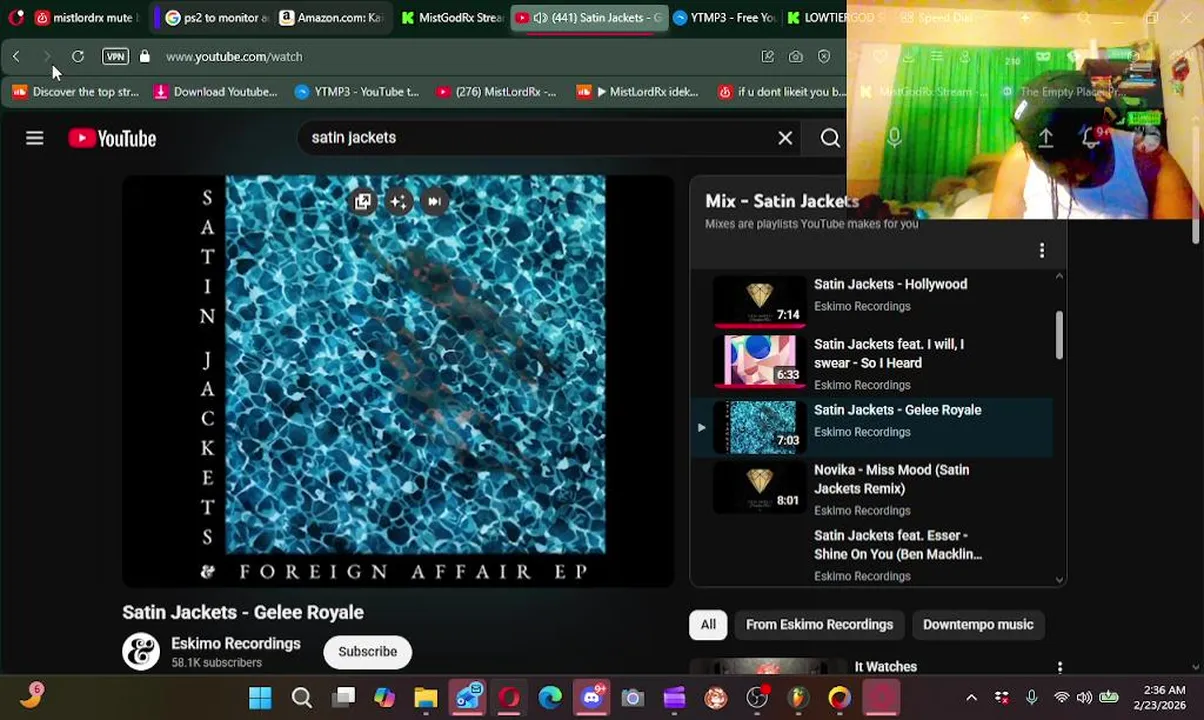
Task: Click the edit page icon in address bar
Action: pyautogui.click(x=768, y=57)
